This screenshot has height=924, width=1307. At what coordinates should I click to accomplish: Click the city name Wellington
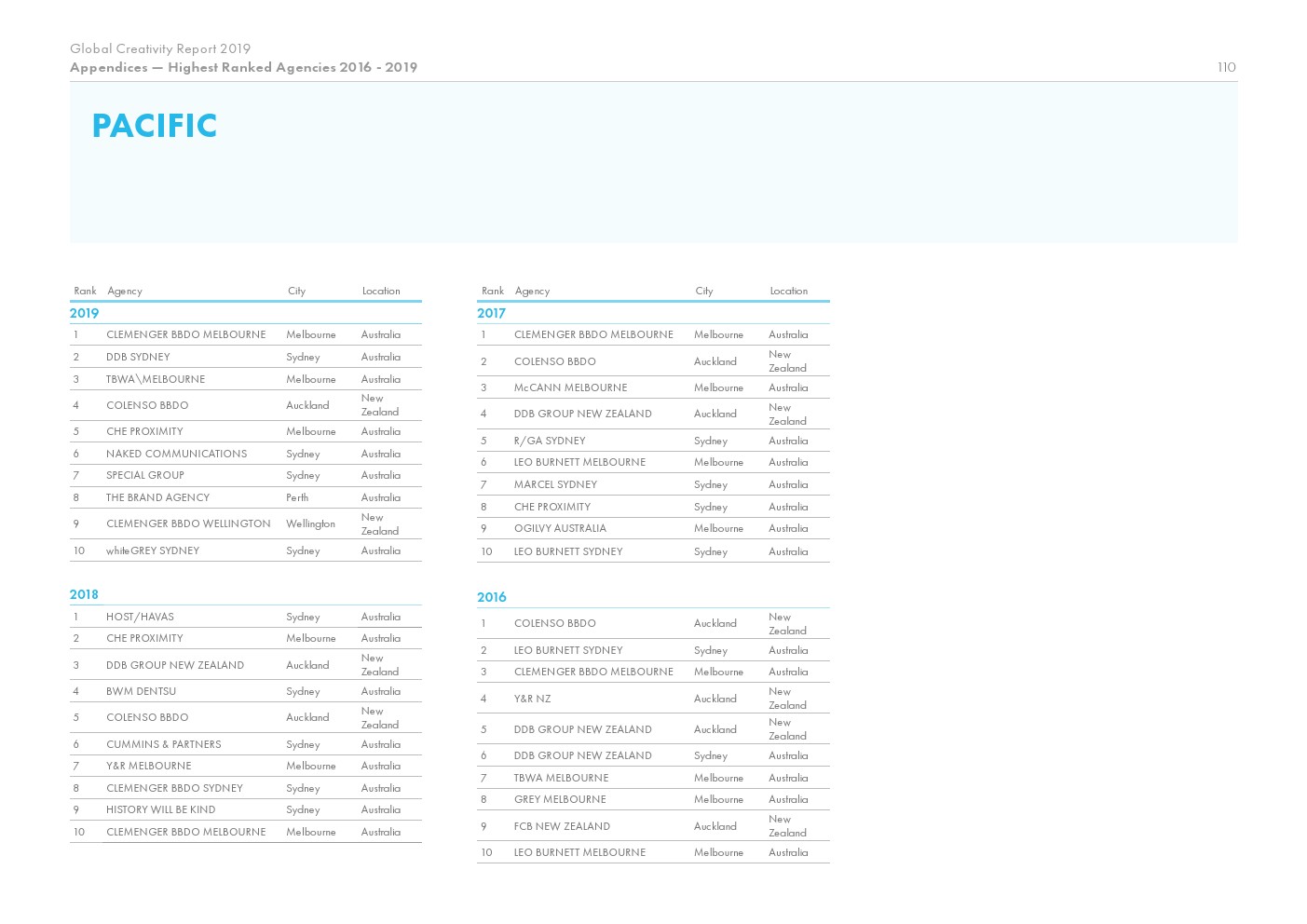[x=310, y=523]
